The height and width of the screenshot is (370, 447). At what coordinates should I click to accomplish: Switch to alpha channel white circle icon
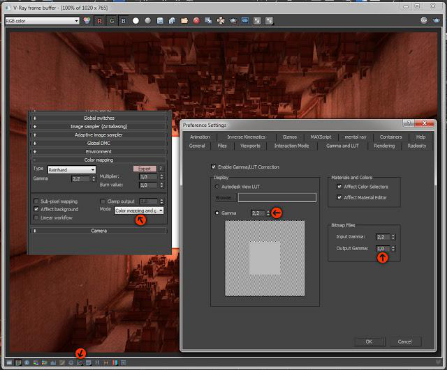(136, 21)
